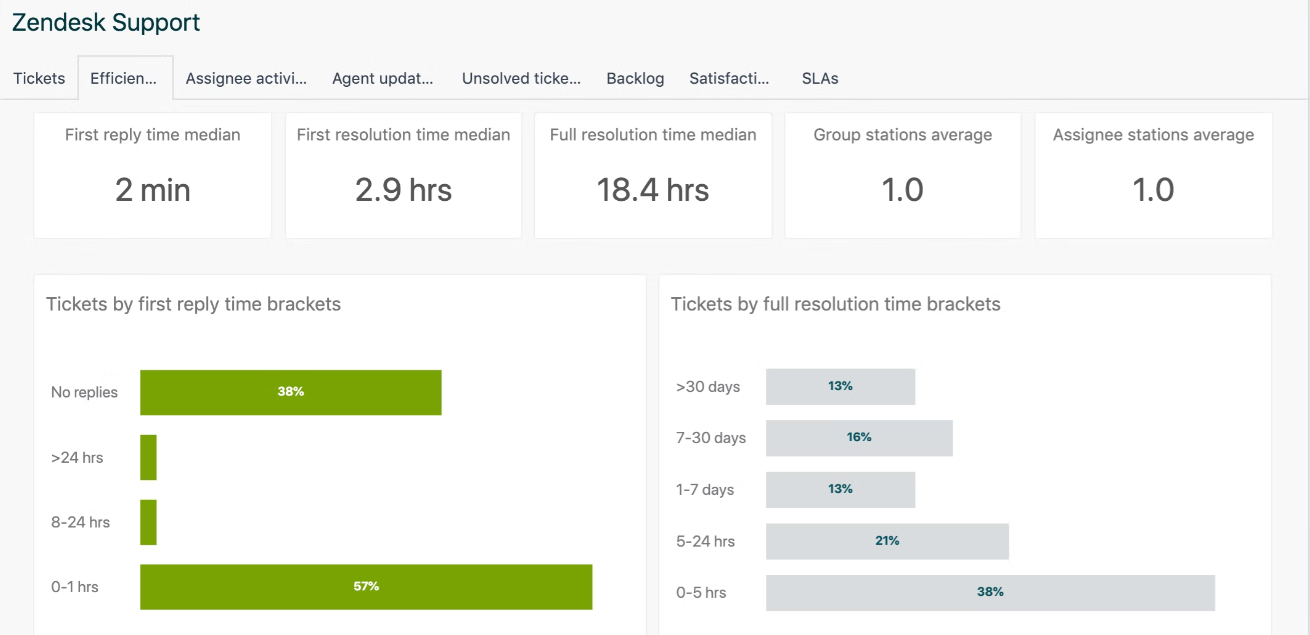Click the Zendesk Support dashboard title
The height and width of the screenshot is (635, 1310).
pos(106,22)
